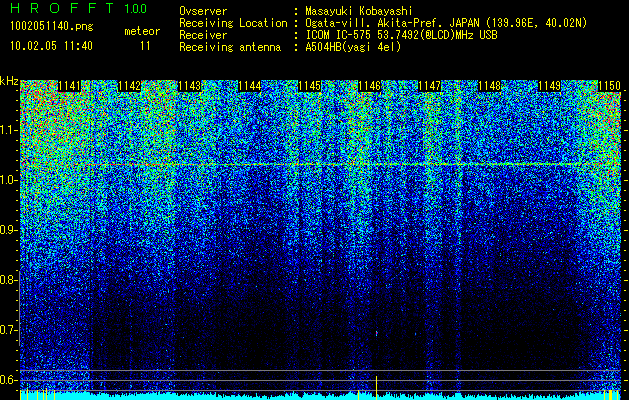Select the observer name Masayuki Kobayashi

point(359,12)
